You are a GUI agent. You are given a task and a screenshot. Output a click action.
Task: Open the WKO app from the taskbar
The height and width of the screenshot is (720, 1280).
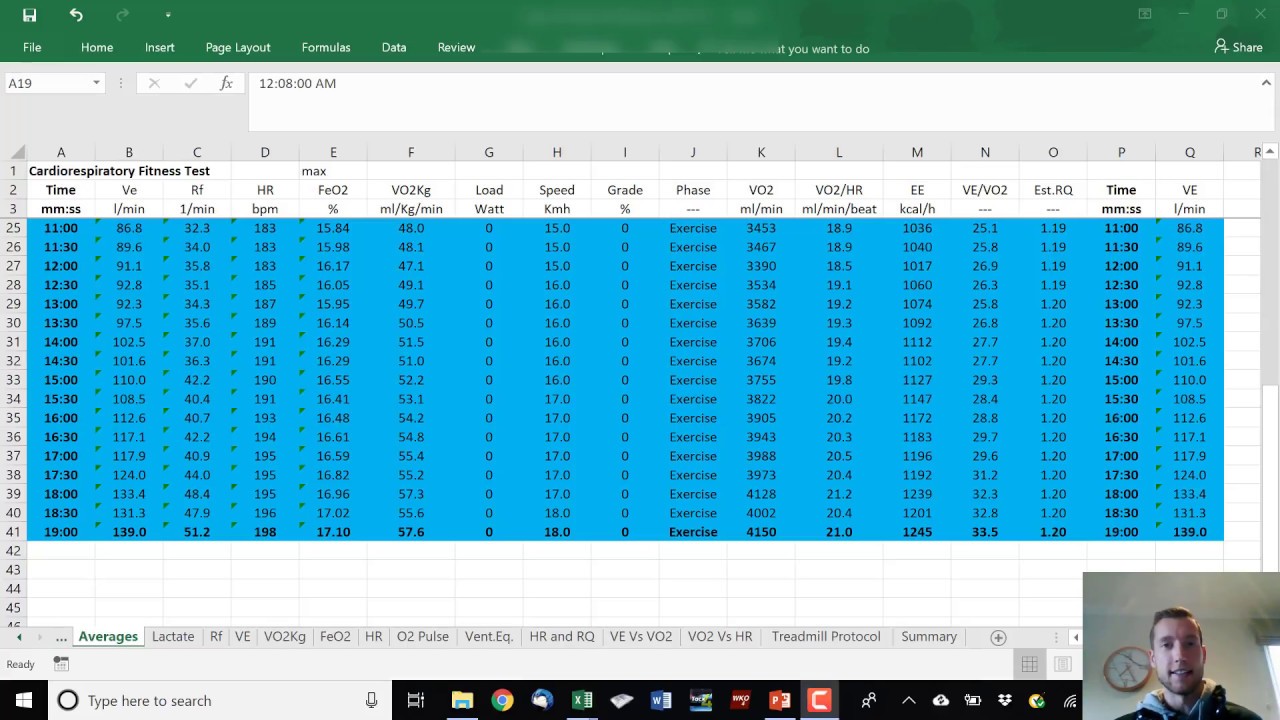pyautogui.click(x=740, y=700)
